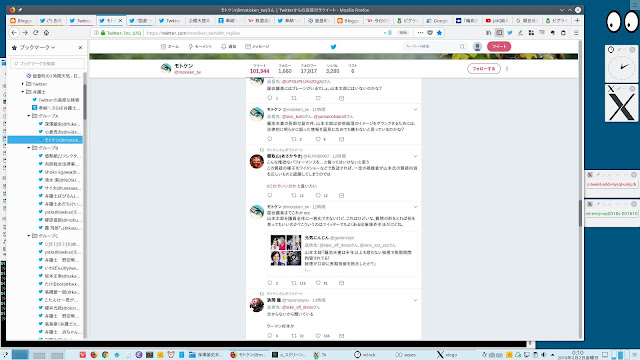Click the page vertical scrollbar thumb

(x=580, y=213)
